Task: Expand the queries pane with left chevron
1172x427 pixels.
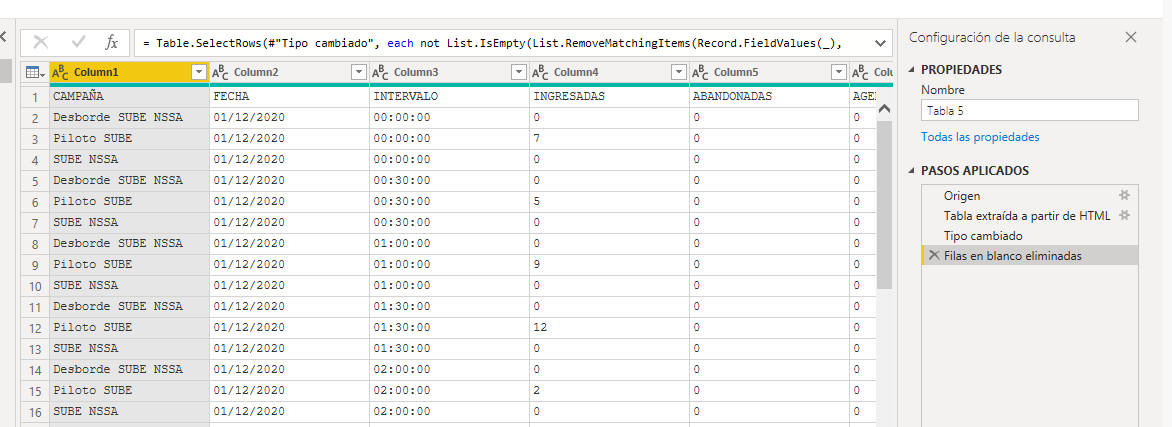Action: click(x=2, y=36)
